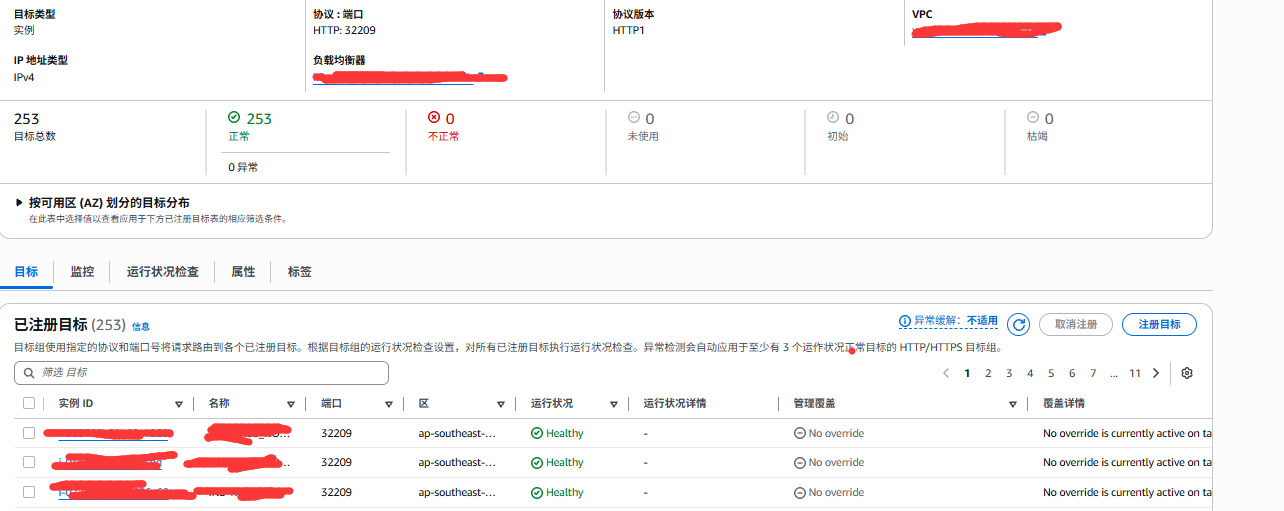Viewport: 1284px width, 511px height.
Task: Click previous page arrow in pagination
Action: tap(946, 373)
